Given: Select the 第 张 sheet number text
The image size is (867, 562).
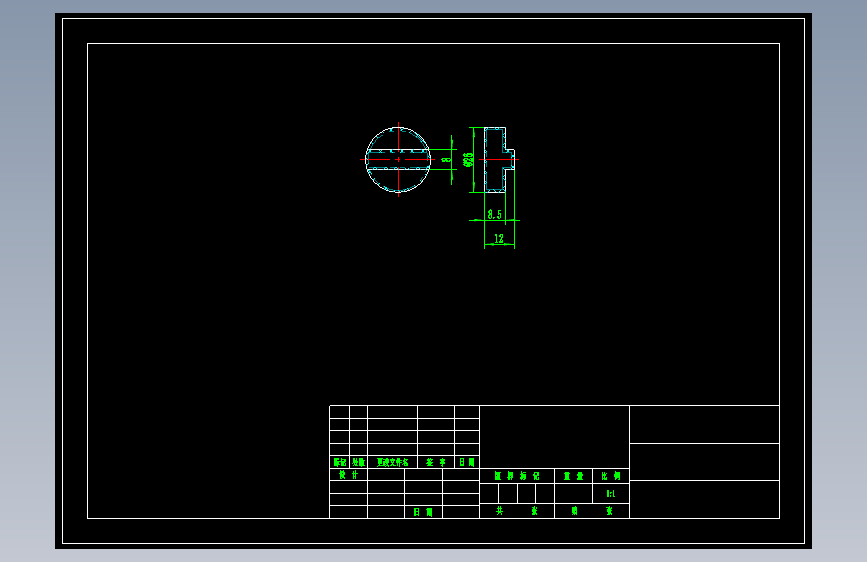Looking at the screenshot, I should coord(592,511).
